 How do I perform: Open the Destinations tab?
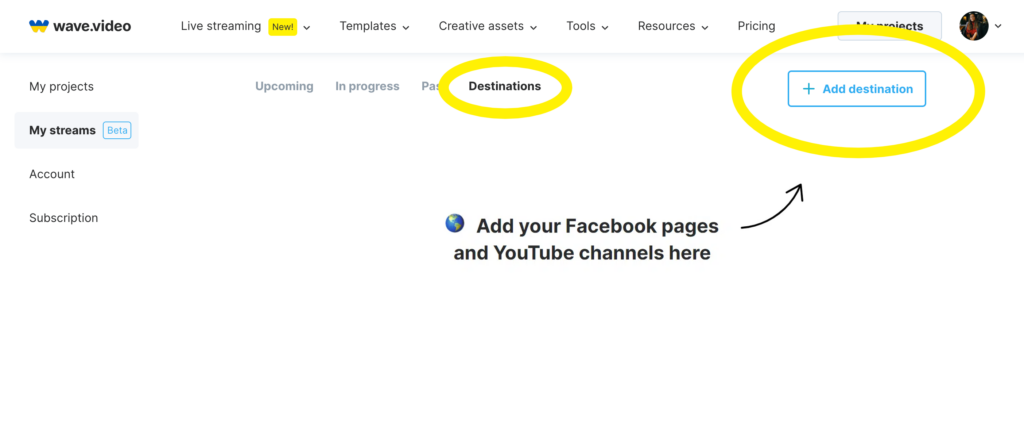[x=504, y=86]
